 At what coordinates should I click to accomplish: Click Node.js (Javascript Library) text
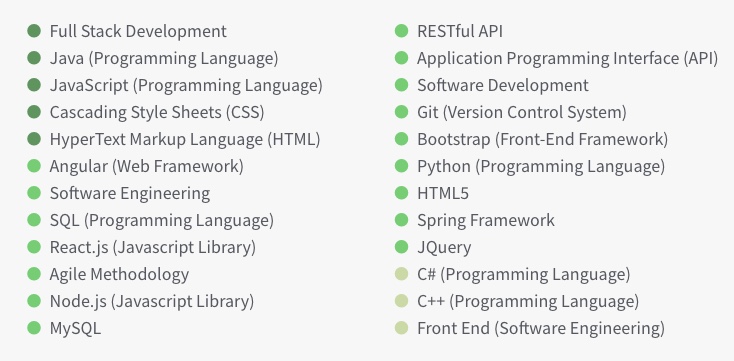click(152, 301)
